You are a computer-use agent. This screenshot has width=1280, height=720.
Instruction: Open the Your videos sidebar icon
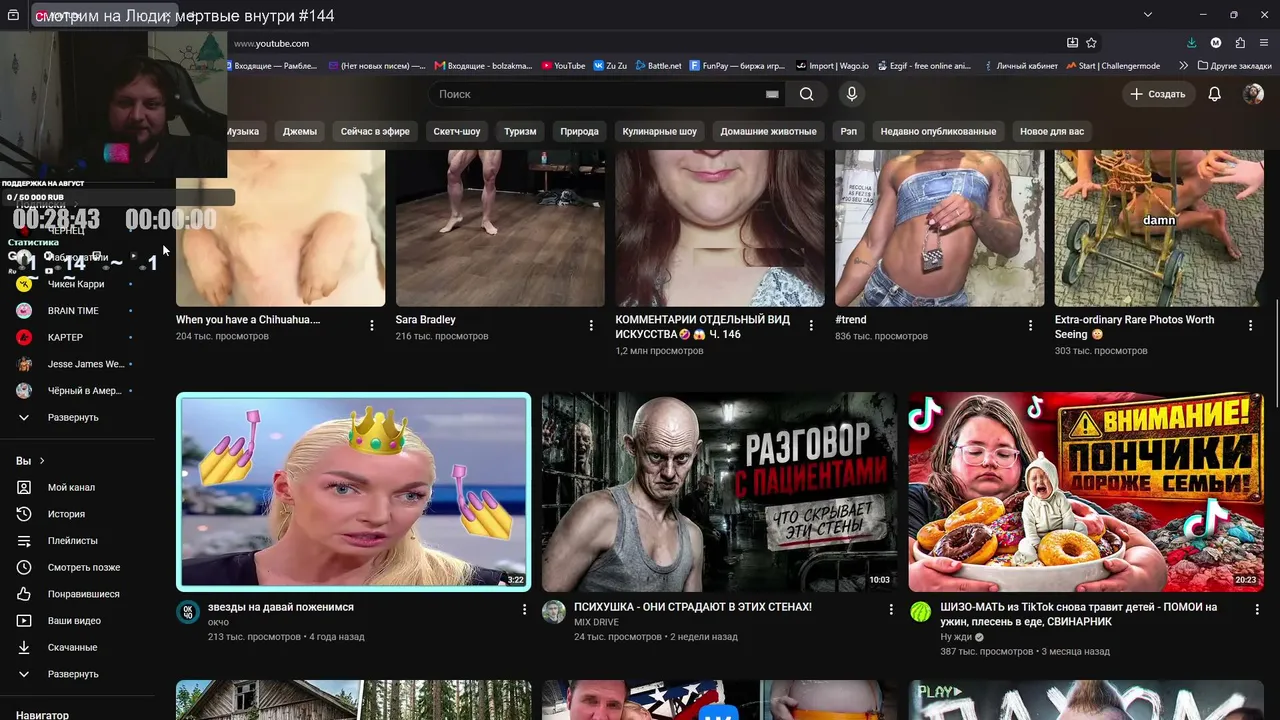pyautogui.click(x=24, y=621)
